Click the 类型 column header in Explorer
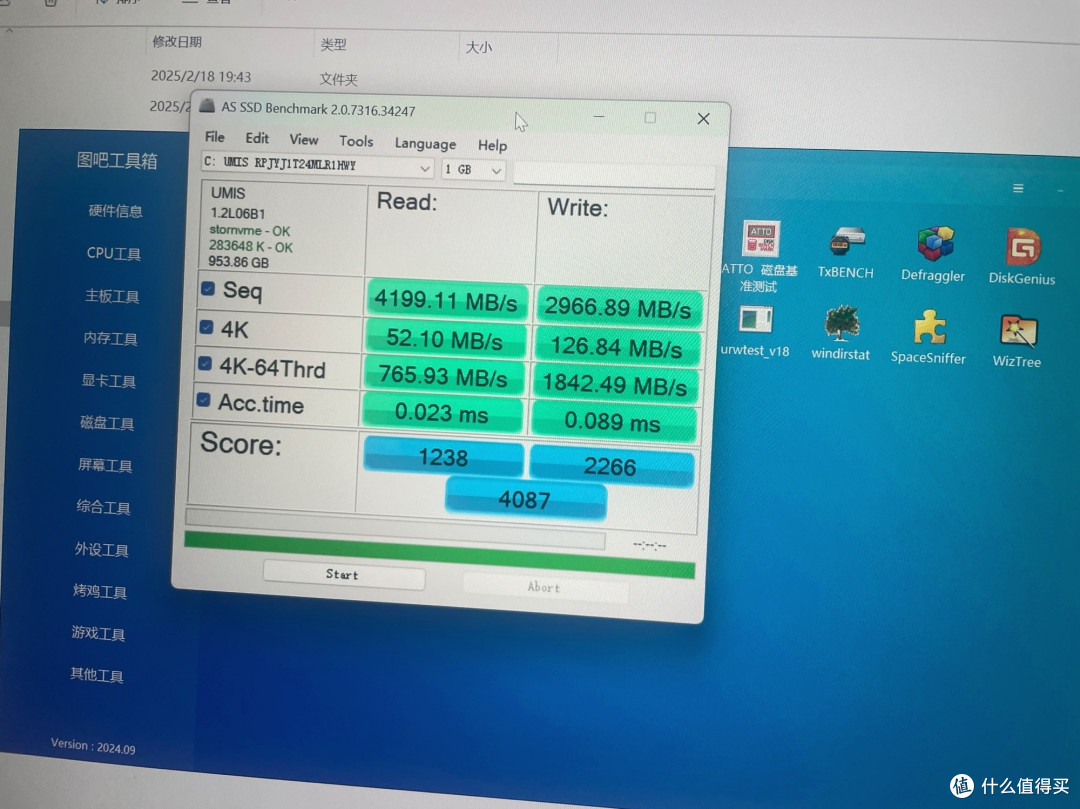Viewport: 1080px width, 809px height. tap(333, 45)
